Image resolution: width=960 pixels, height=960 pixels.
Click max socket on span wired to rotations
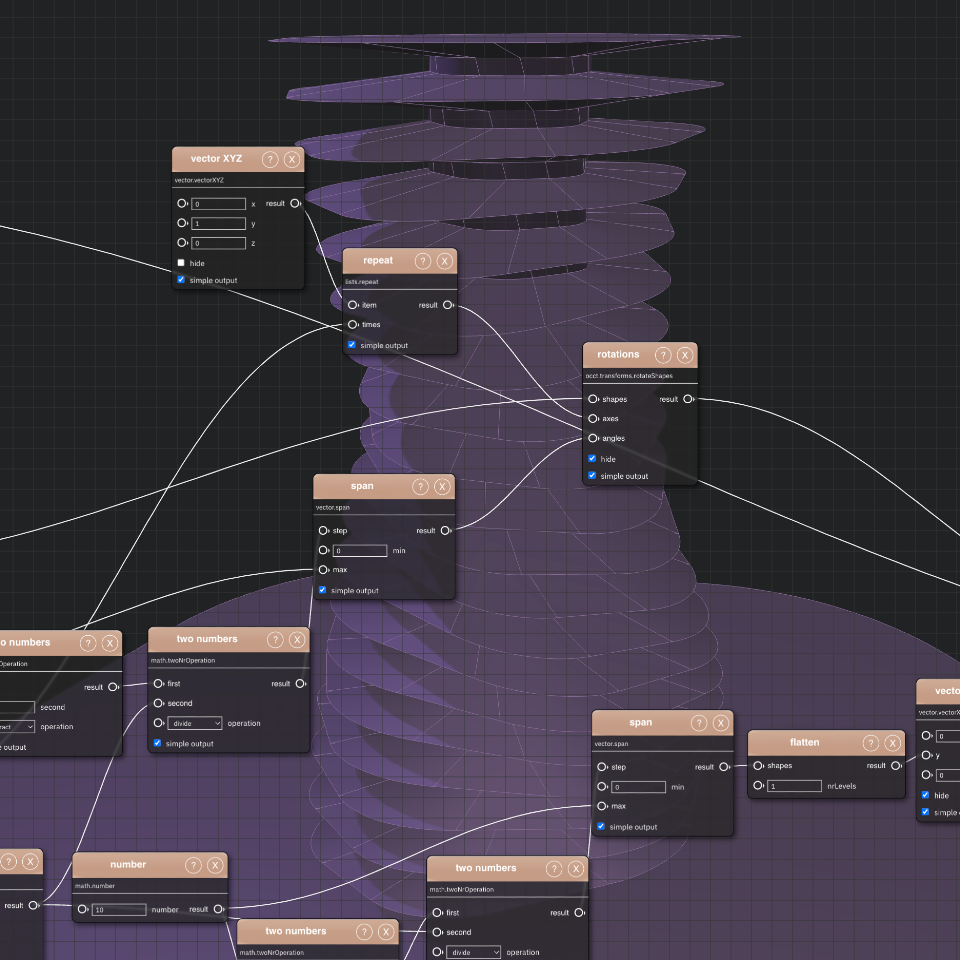(x=323, y=570)
